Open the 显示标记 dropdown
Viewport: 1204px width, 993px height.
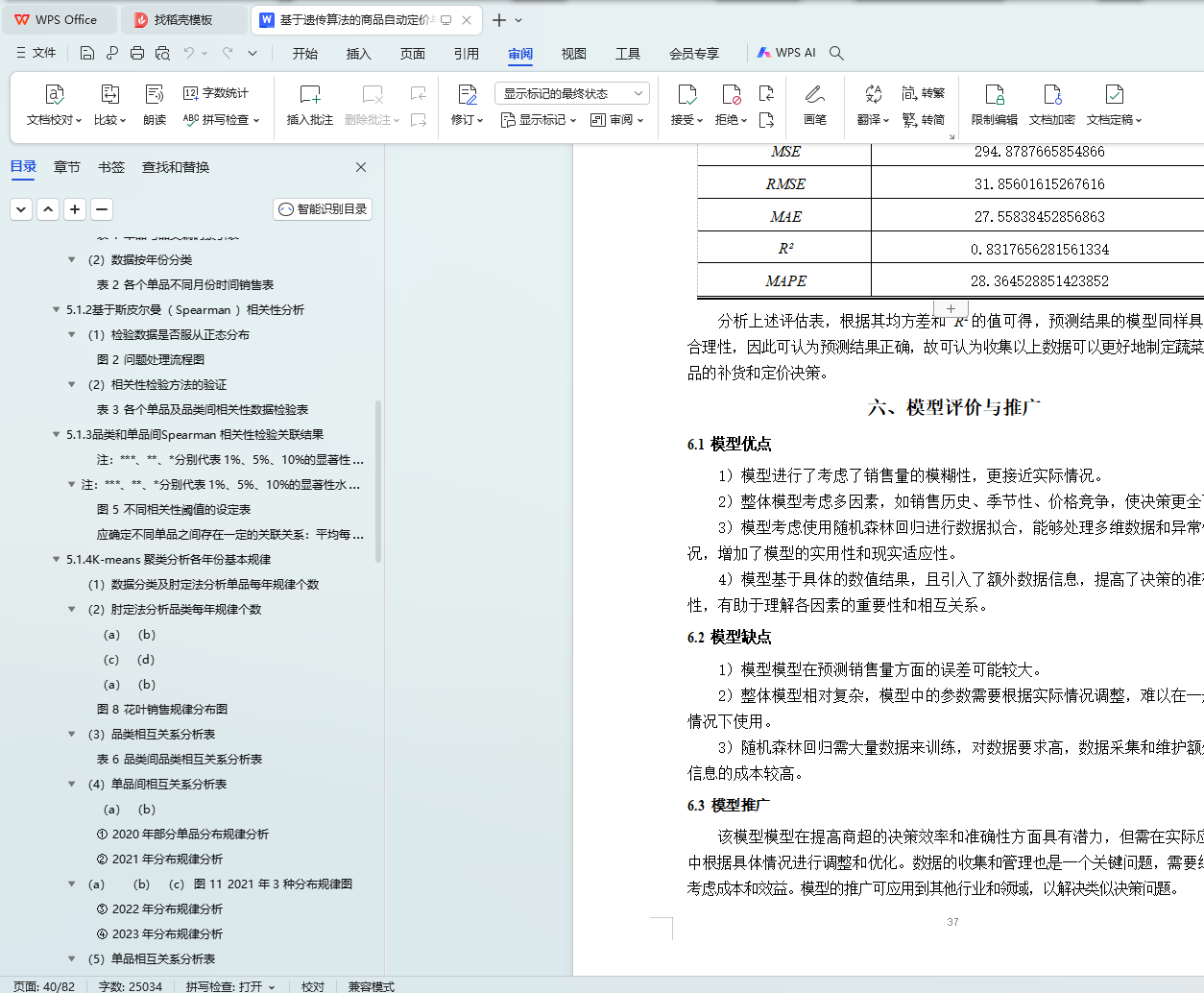tap(539, 120)
